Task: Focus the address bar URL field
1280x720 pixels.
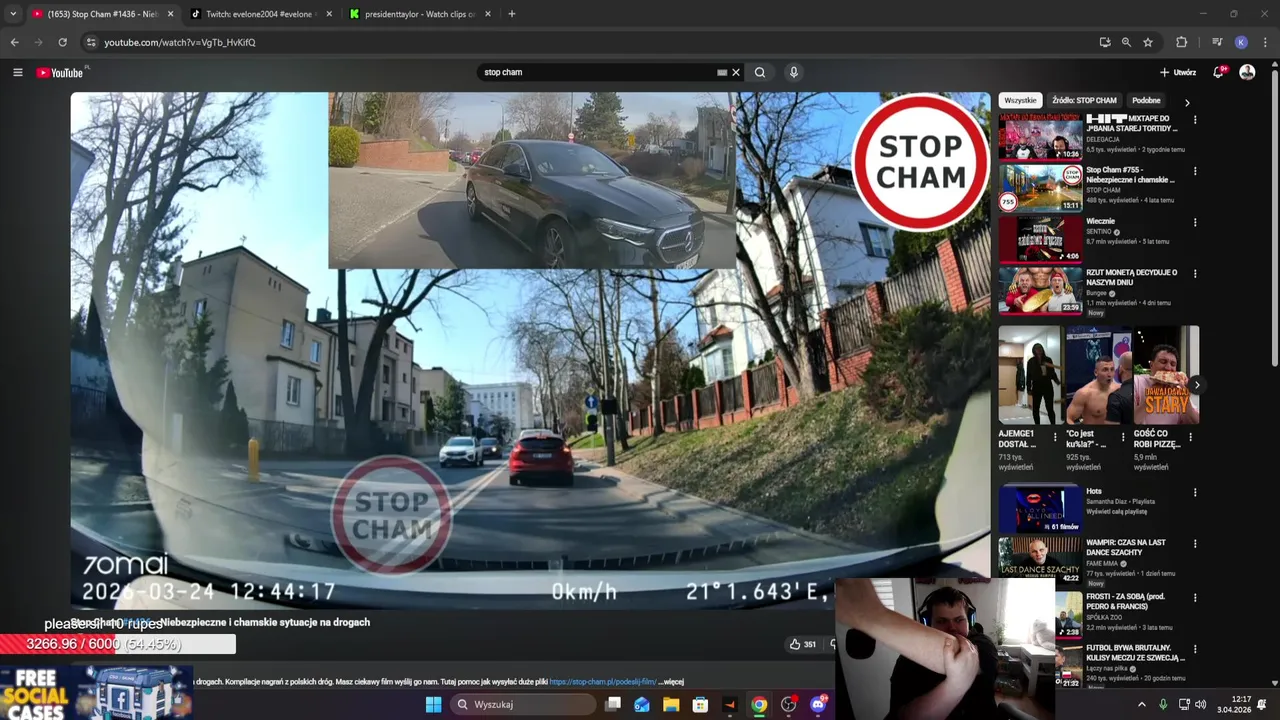Action: 590,42
